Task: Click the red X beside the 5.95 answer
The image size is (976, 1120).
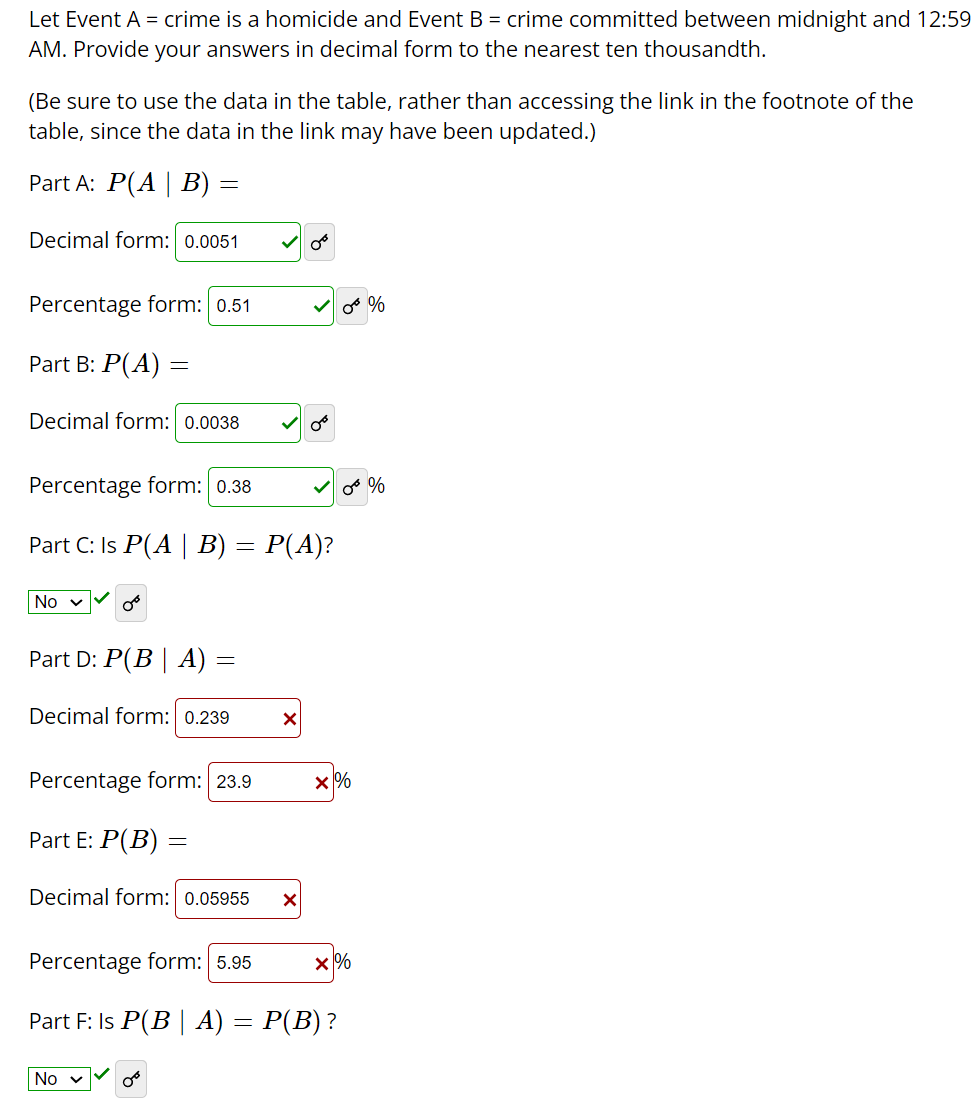Action: pyautogui.click(x=322, y=962)
